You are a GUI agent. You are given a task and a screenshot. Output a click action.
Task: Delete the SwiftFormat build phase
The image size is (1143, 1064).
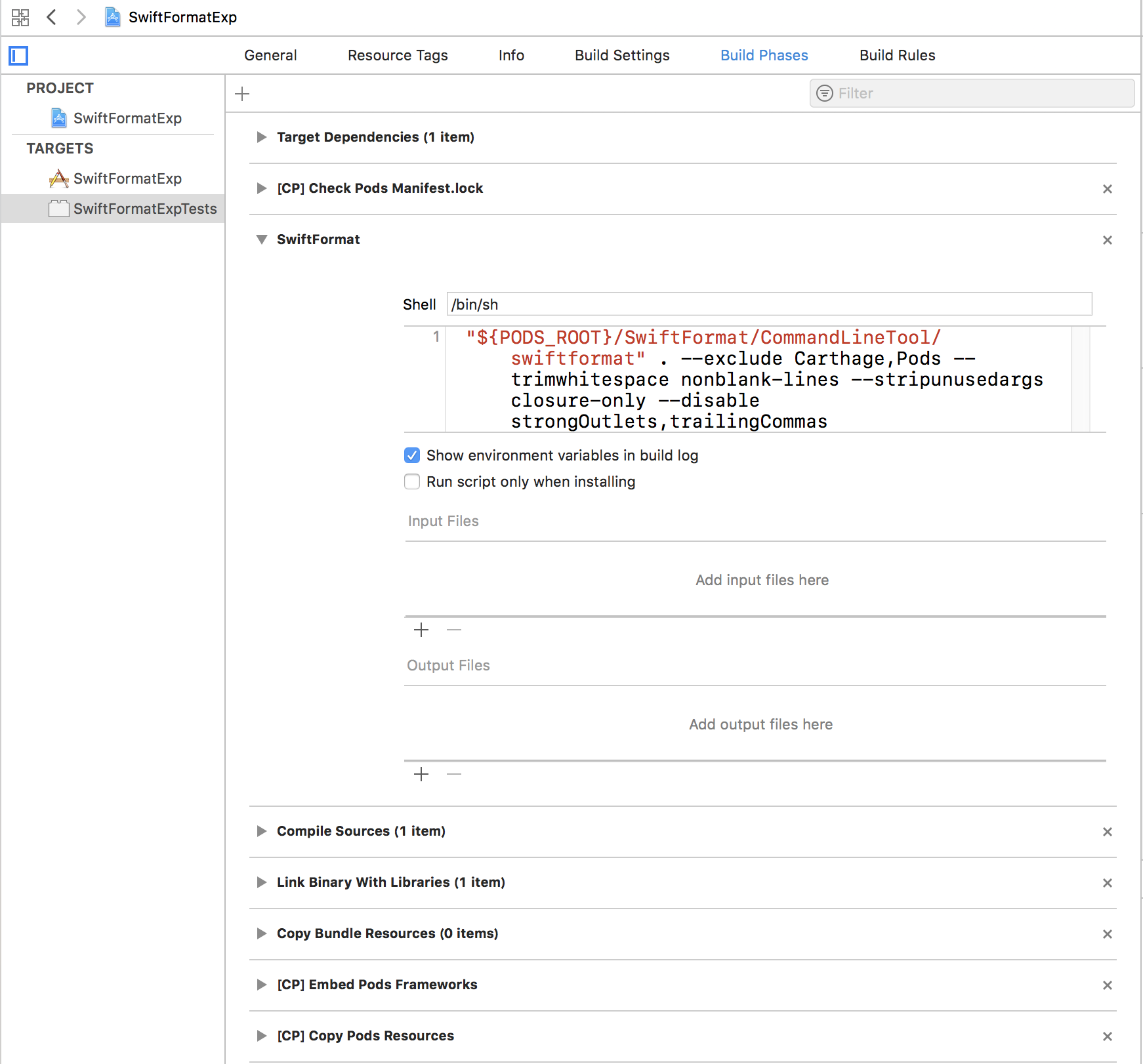[x=1108, y=240]
